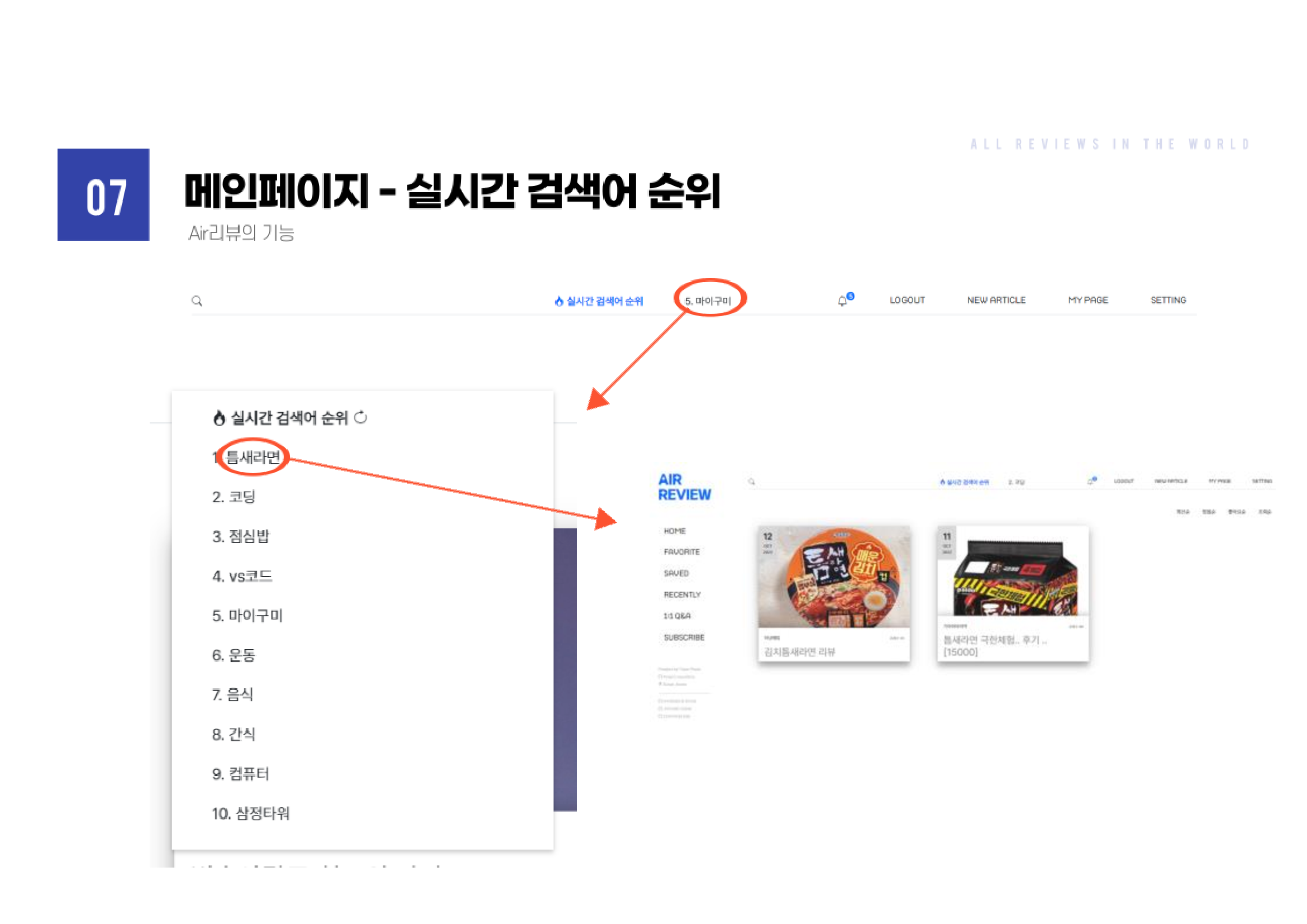Image resolution: width=1307 pixels, height=924 pixels.
Task: Click the flame icon in ranking panel header
Action: [219, 418]
